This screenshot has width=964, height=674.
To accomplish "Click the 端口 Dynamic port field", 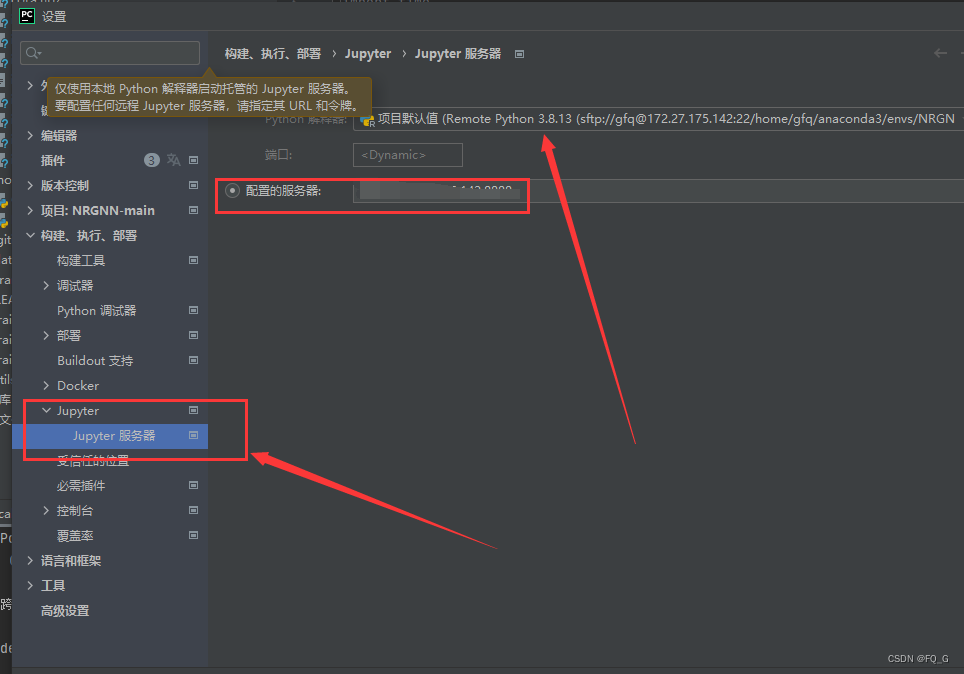I will 408,155.
